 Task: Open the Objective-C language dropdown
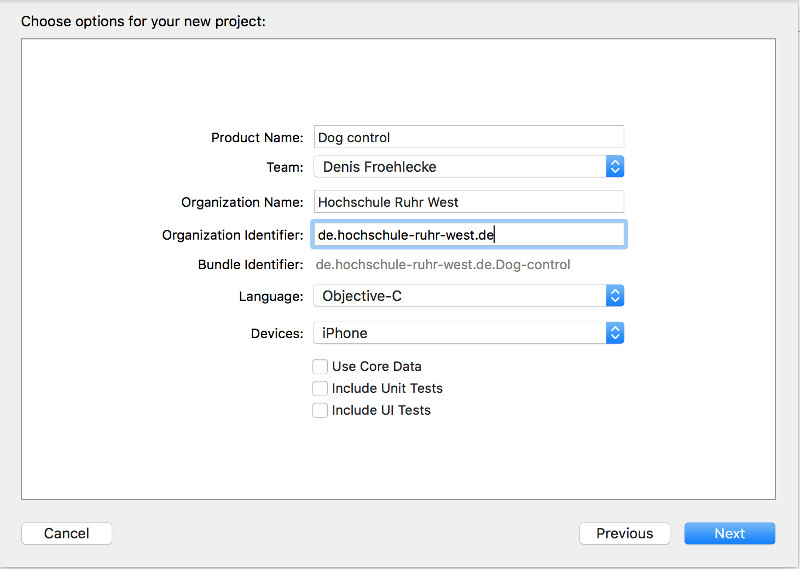(460, 296)
